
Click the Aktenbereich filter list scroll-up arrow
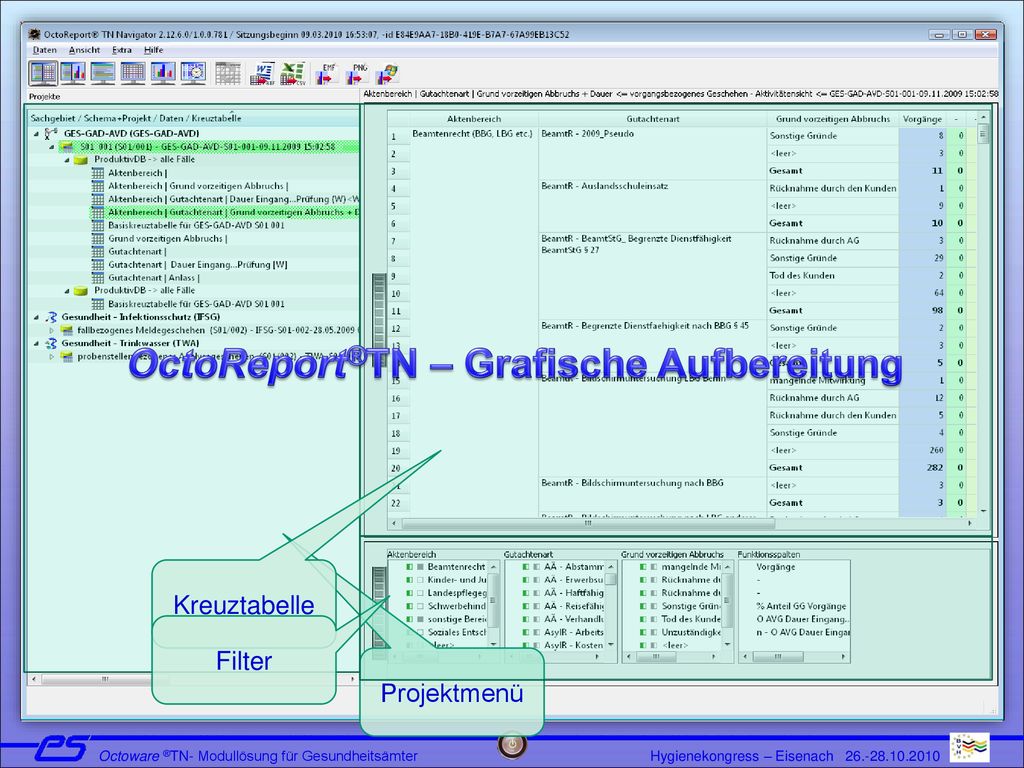coord(494,566)
